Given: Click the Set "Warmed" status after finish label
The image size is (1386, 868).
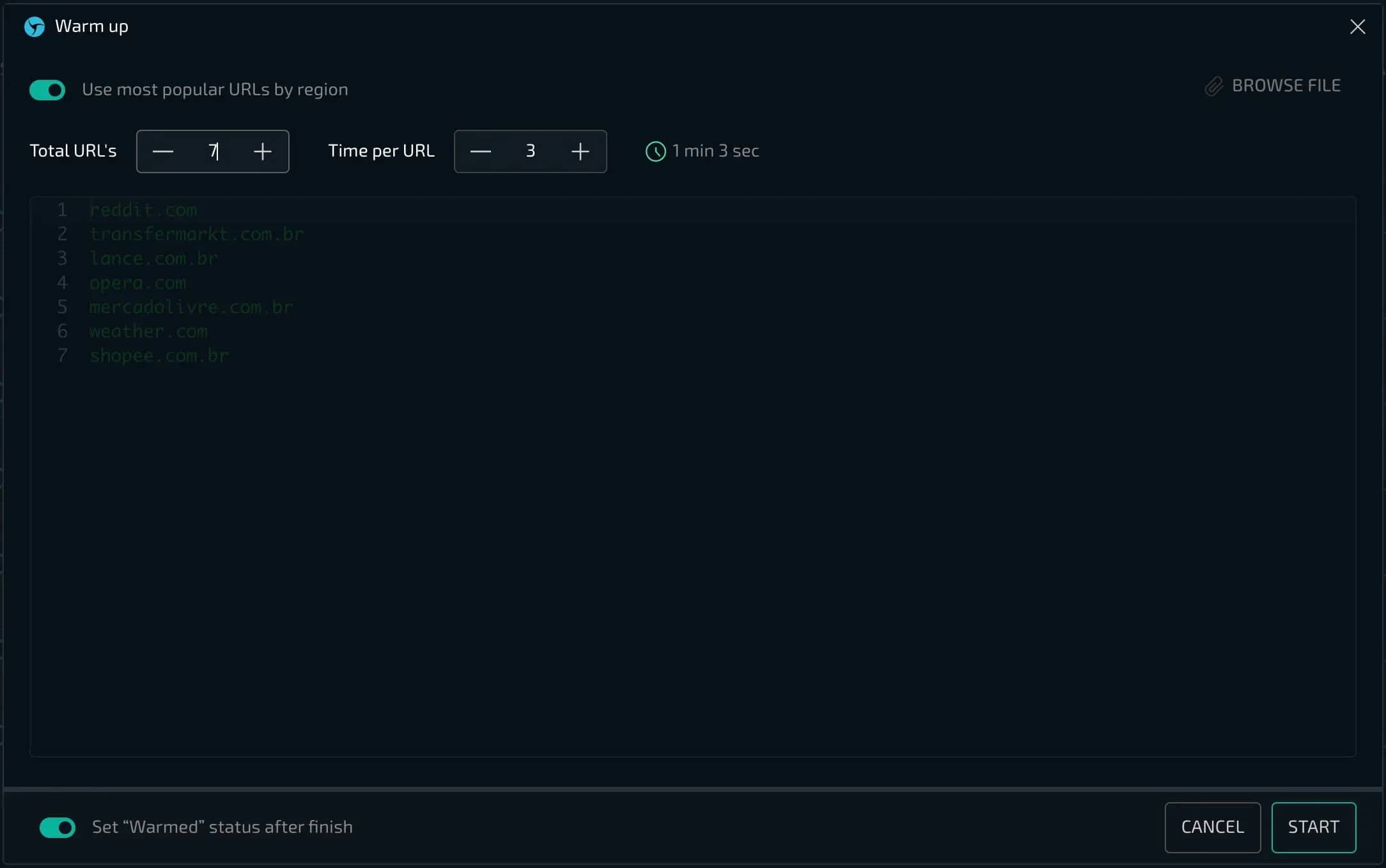Looking at the screenshot, I should click(x=222, y=827).
